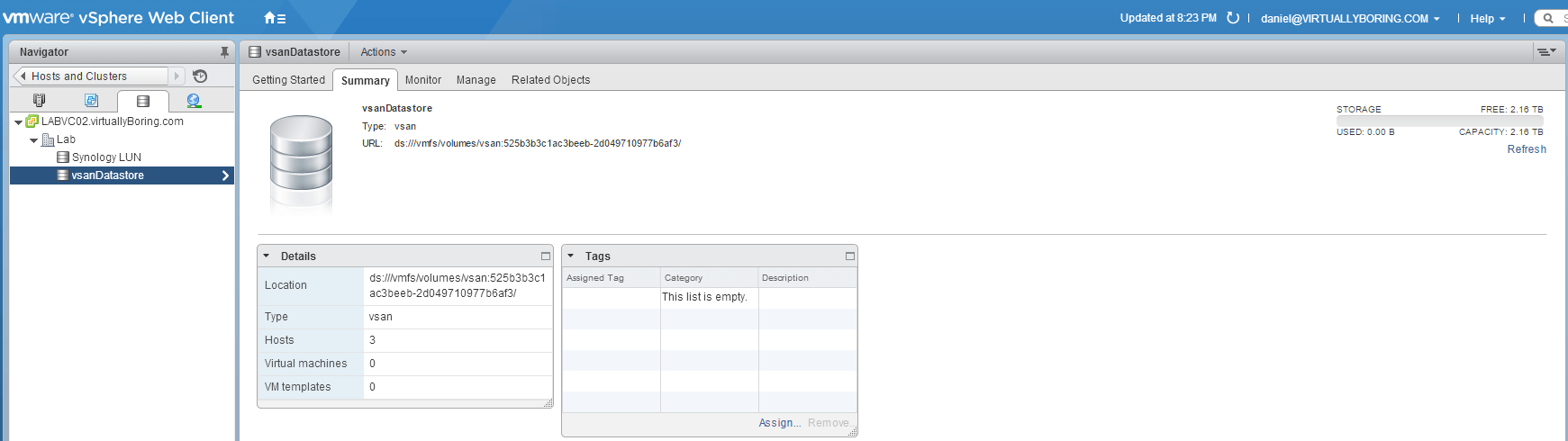Open the Help dropdown menu
The image size is (1568, 441).
click(x=1488, y=19)
